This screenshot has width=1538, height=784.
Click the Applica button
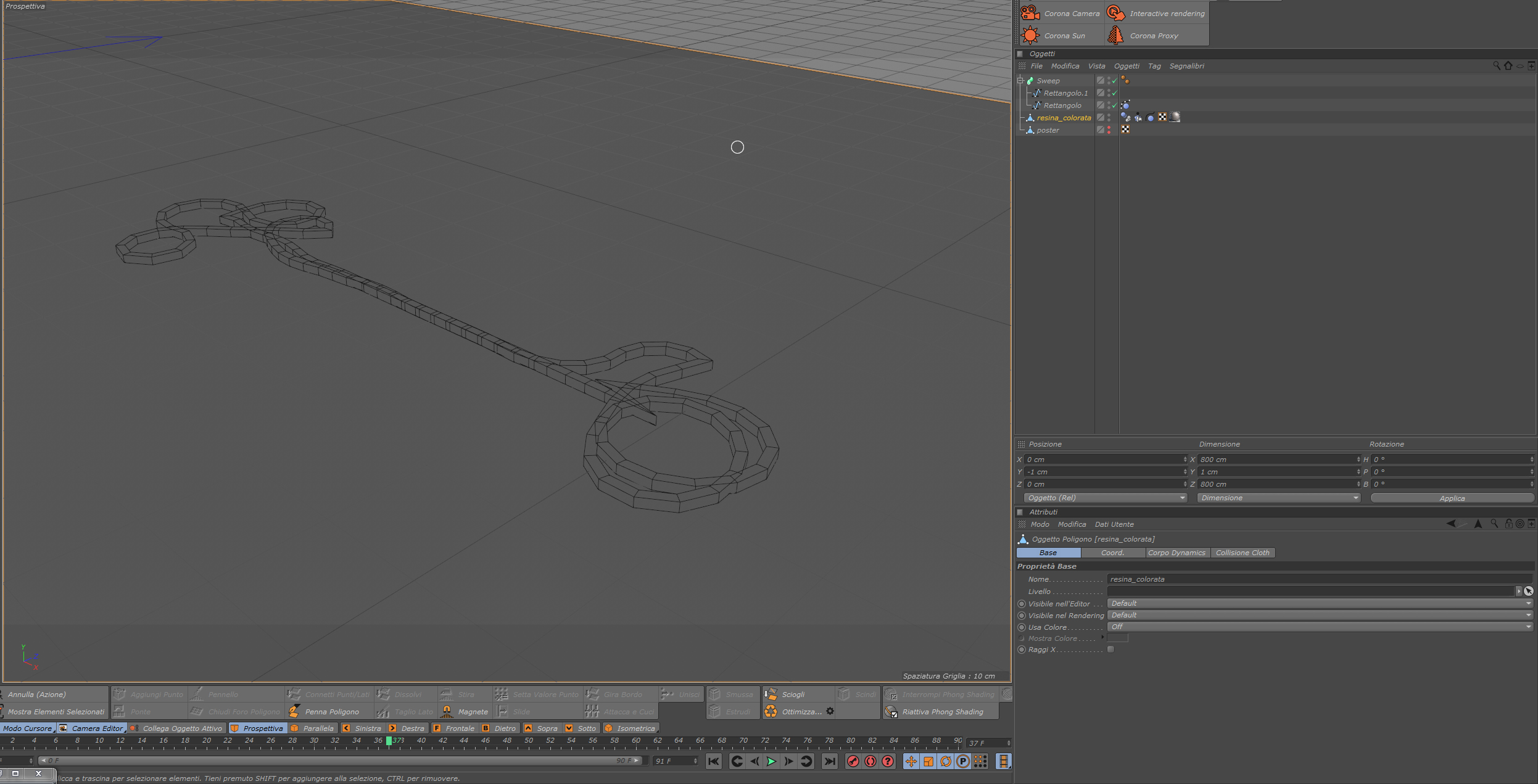(x=1451, y=498)
